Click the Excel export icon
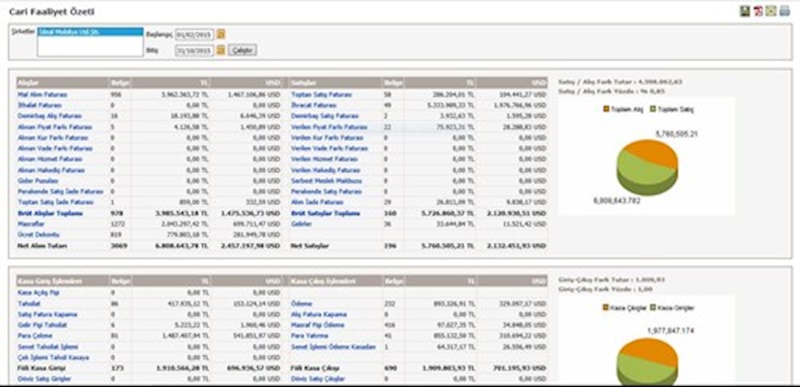Image resolution: width=800 pixels, height=387 pixels. point(771,11)
